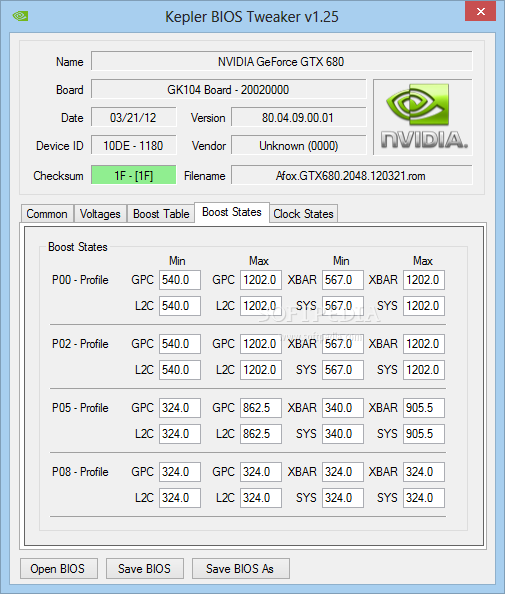Viewport: 505px width, 594px height.
Task: Click the Name field NVIDIA GeForce GTX 680
Action: pyautogui.click(x=281, y=61)
